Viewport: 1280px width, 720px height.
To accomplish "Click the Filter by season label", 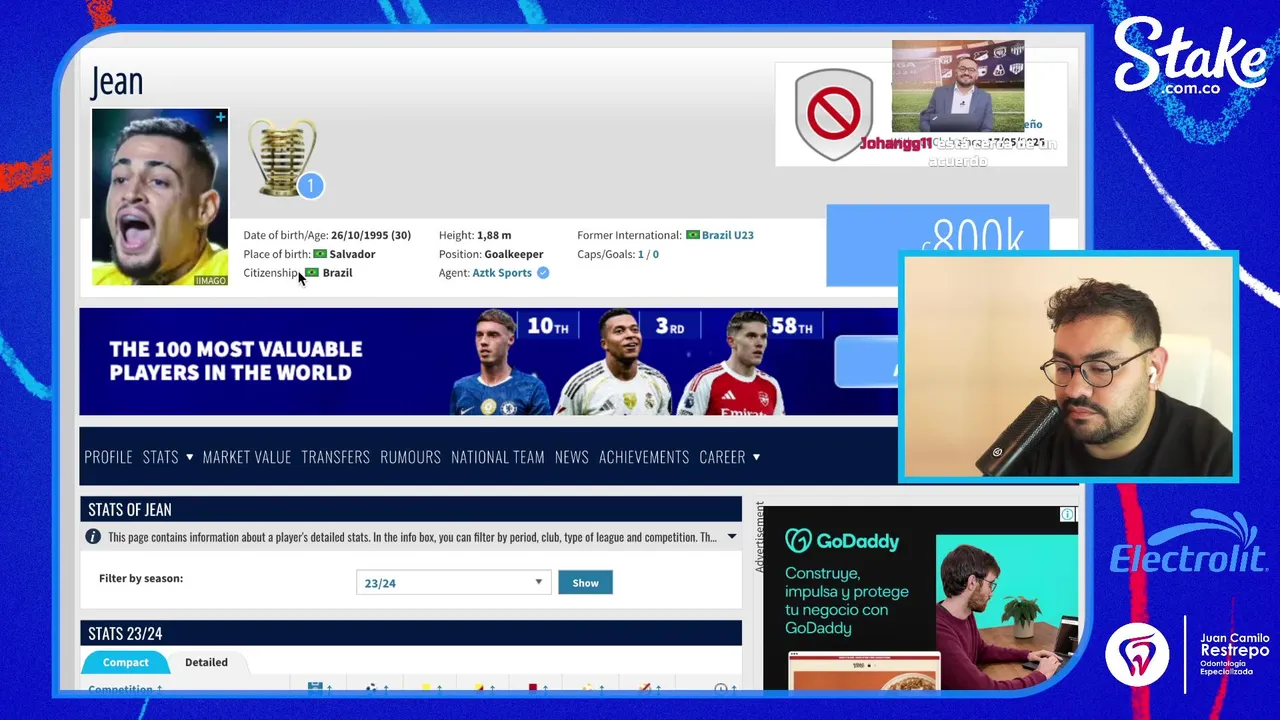I will point(141,578).
